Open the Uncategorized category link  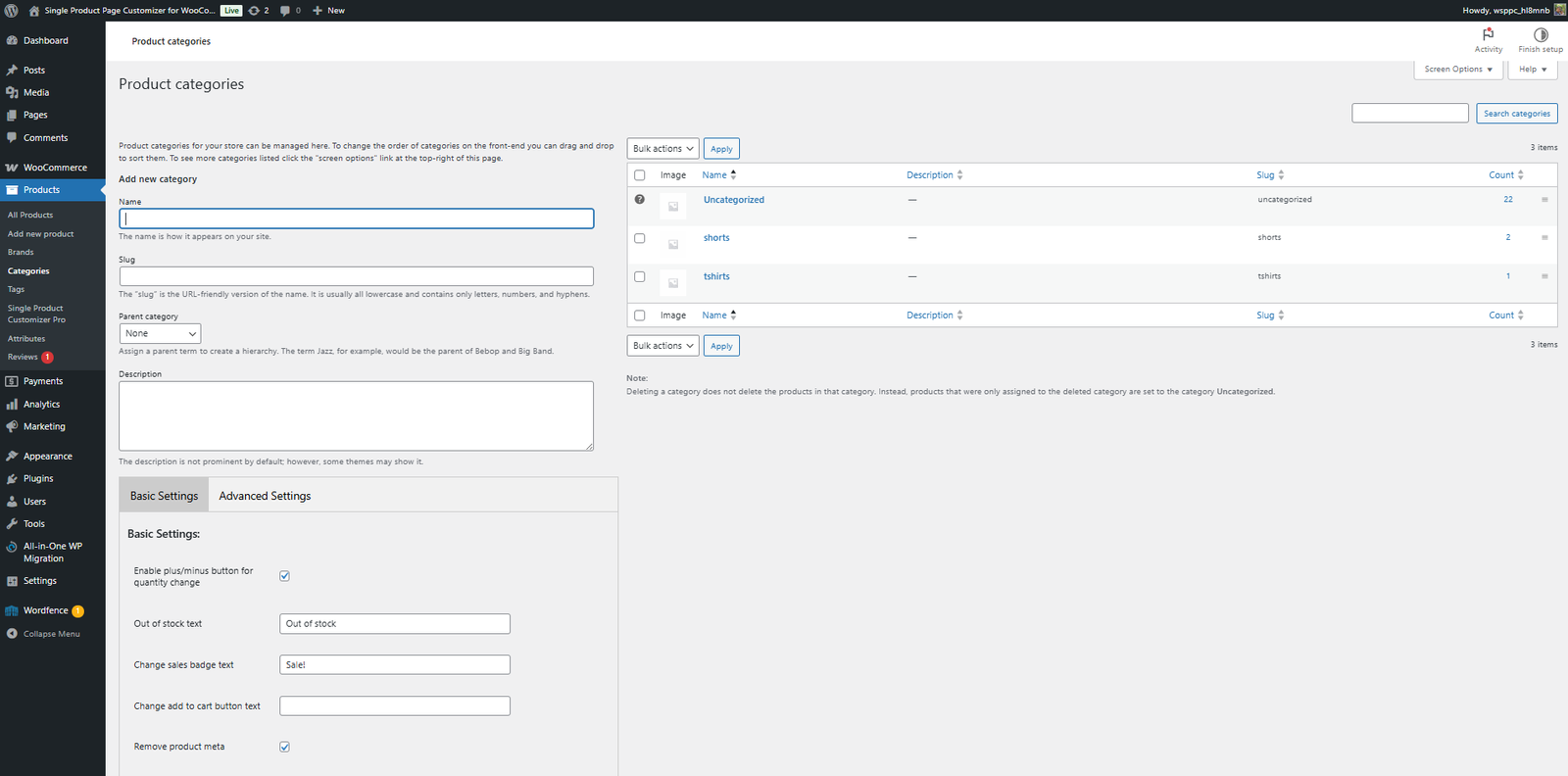[x=733, y=200]
